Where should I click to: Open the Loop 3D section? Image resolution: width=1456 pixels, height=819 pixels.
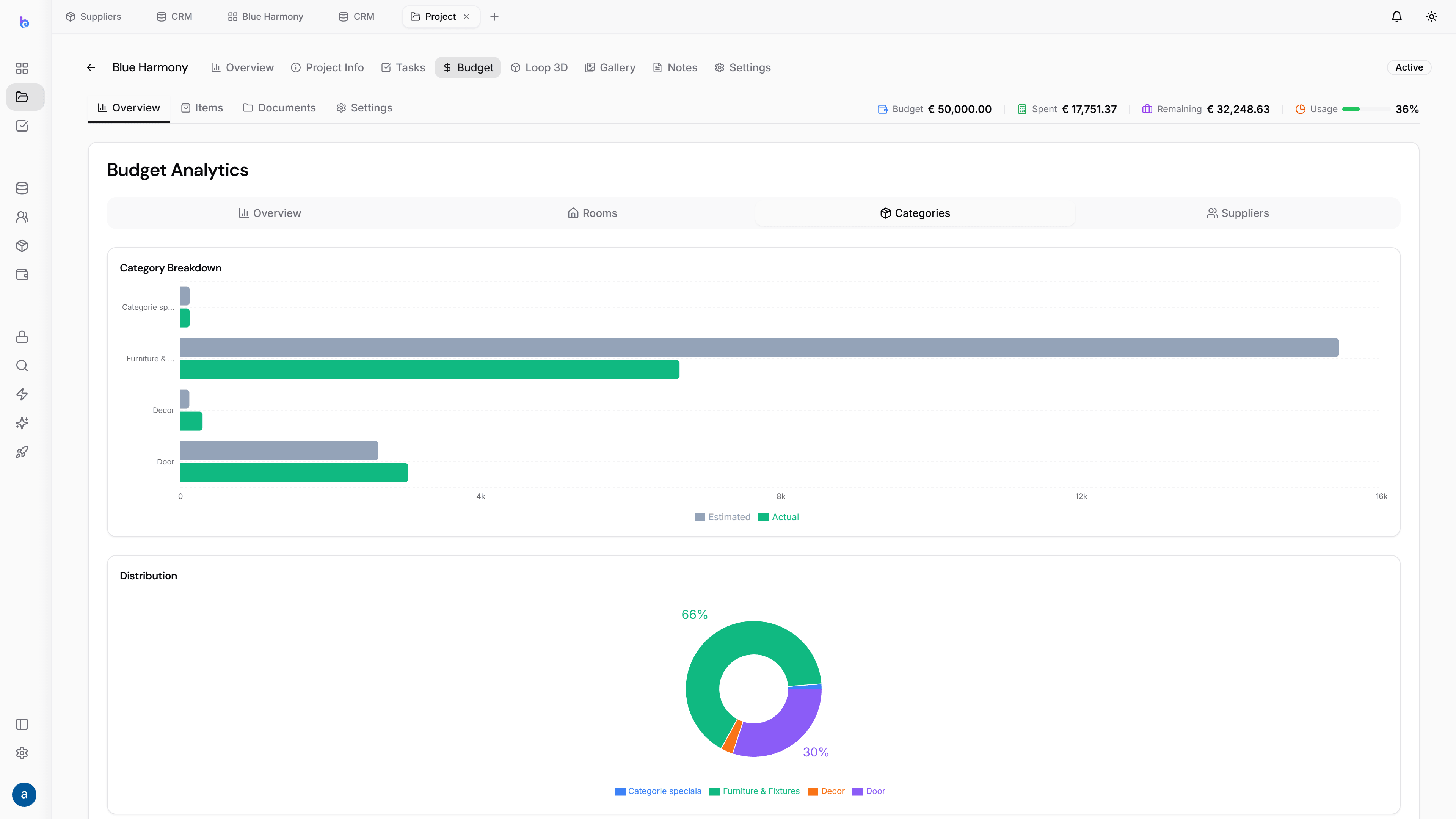[539, 67]
